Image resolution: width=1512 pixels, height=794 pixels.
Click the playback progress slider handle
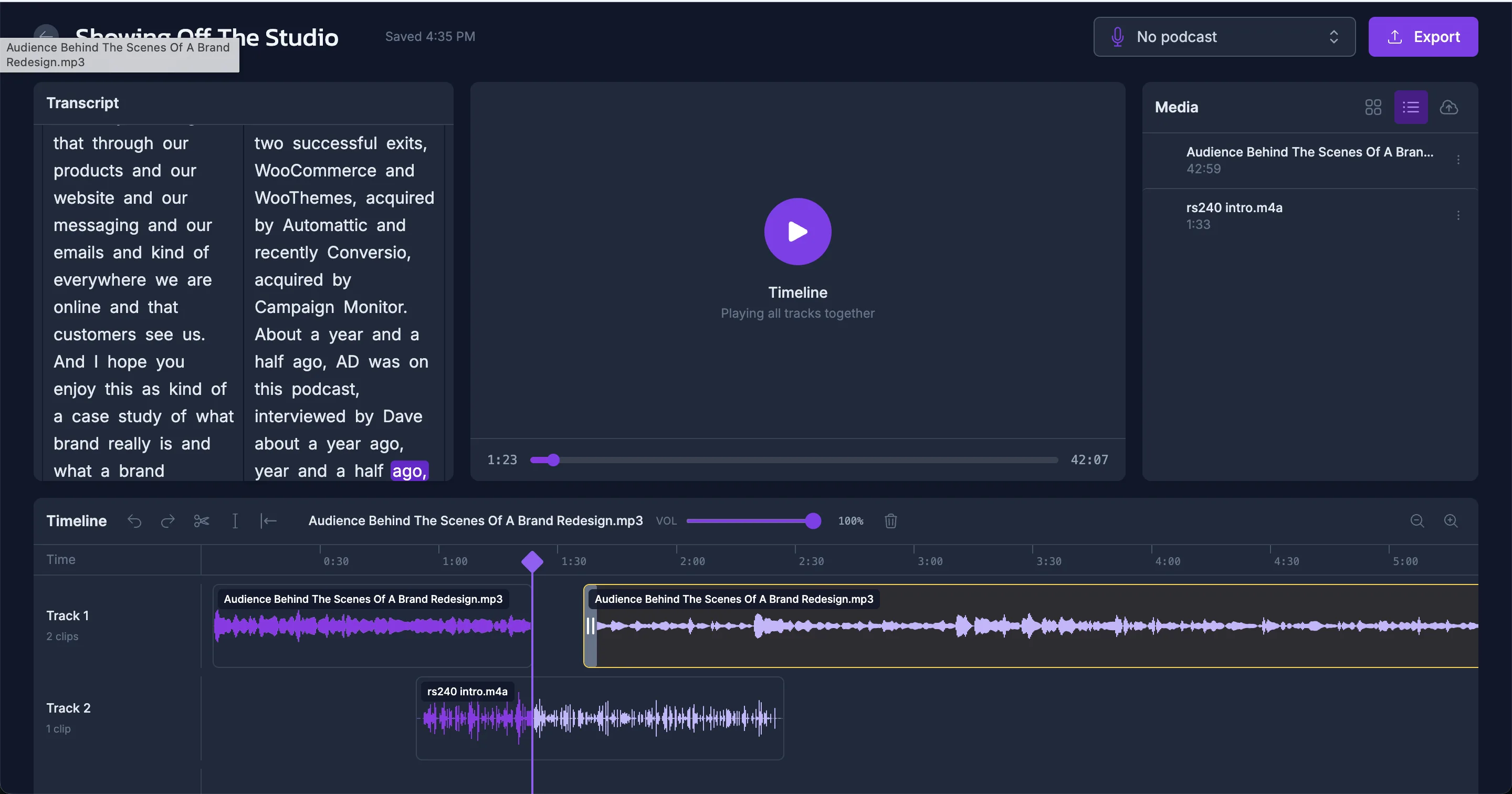[x=553, y=460]
